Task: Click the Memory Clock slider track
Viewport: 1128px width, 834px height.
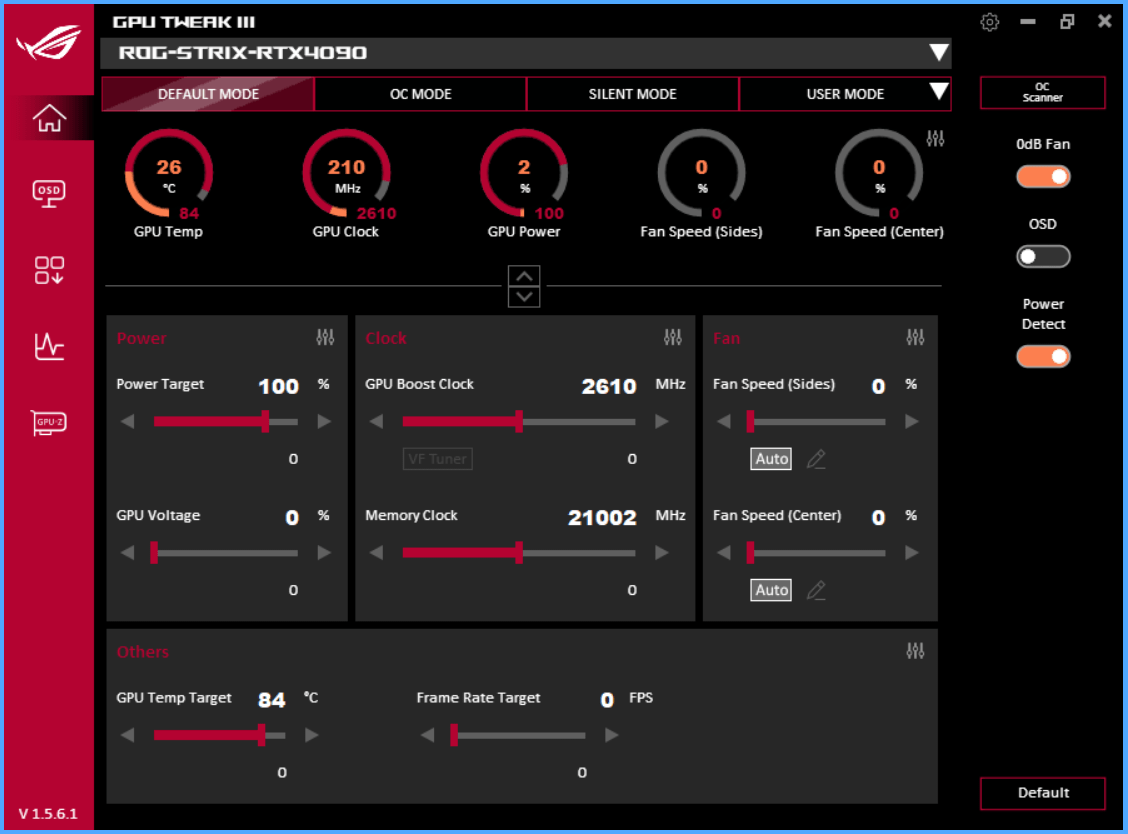Action: pos(519,553)
